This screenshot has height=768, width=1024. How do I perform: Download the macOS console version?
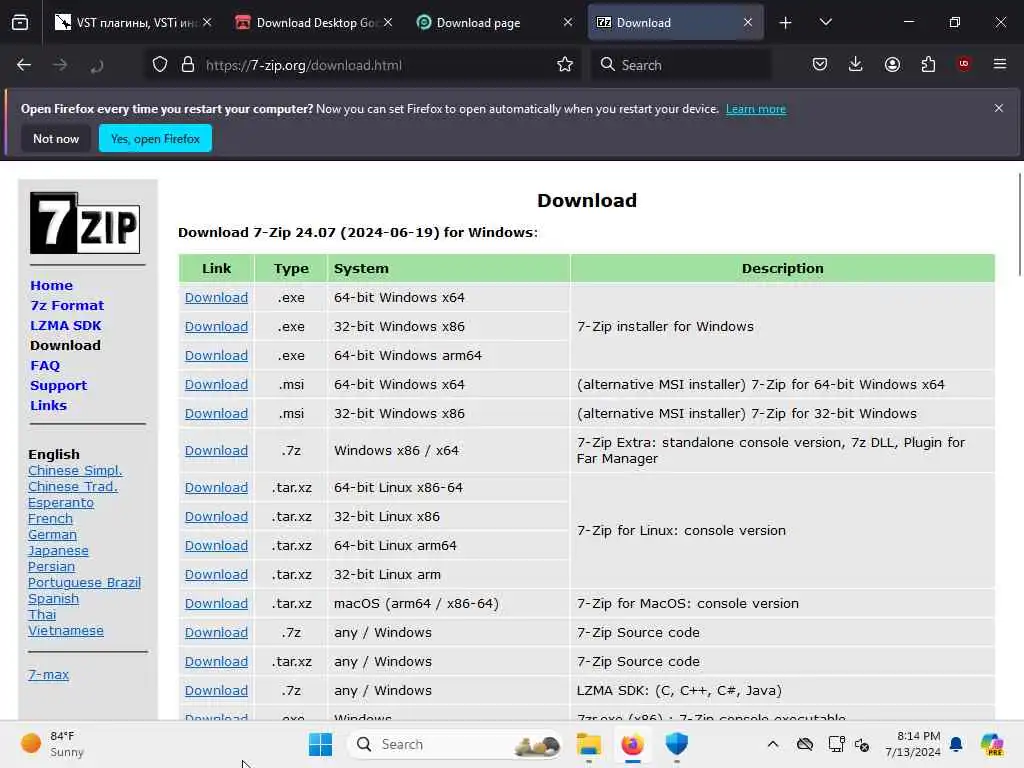pos(216,604)
